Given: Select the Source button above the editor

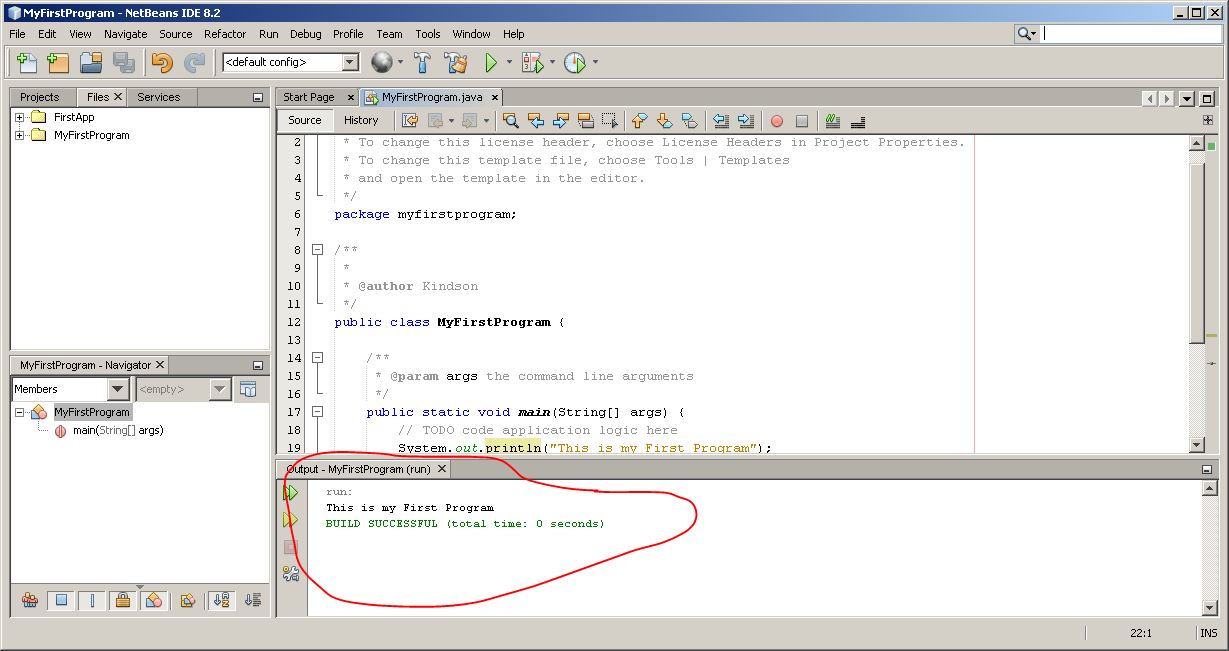Looking at the screenshot, I should pyautogui.click(x=304, y=120).
